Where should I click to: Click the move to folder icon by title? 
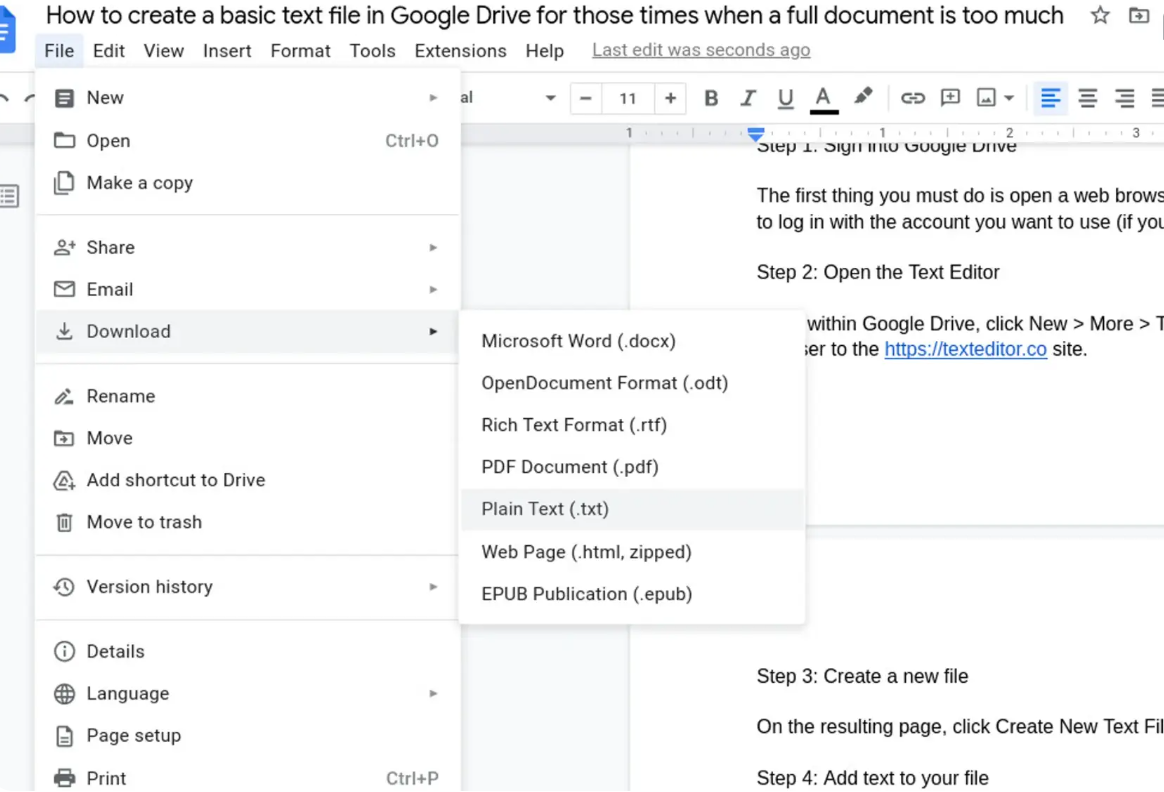[1139, 15]
